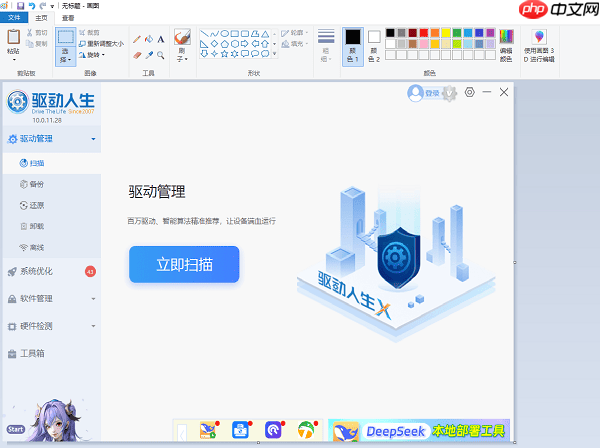Pick the yellow palette color
Image resolution: width=600 pixels, height=448 pixels.
[446, 33]
